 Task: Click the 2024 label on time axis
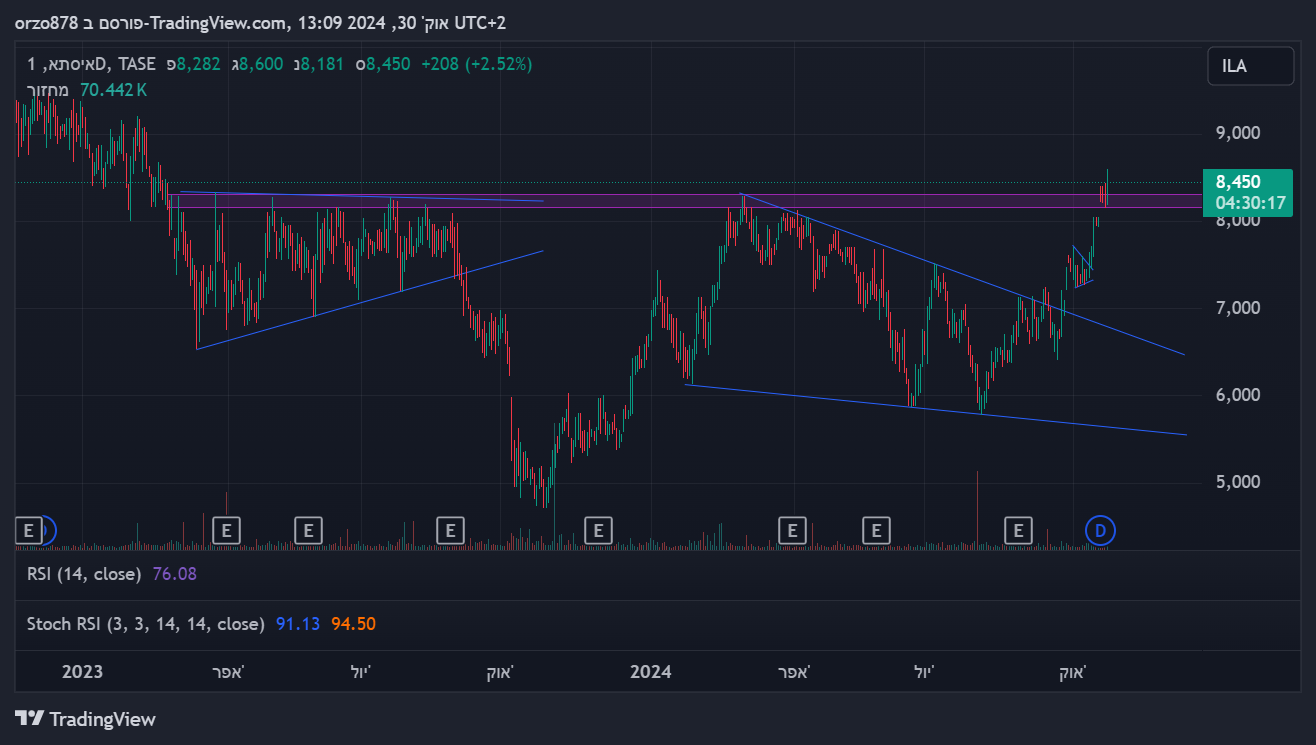click(650, 671)
